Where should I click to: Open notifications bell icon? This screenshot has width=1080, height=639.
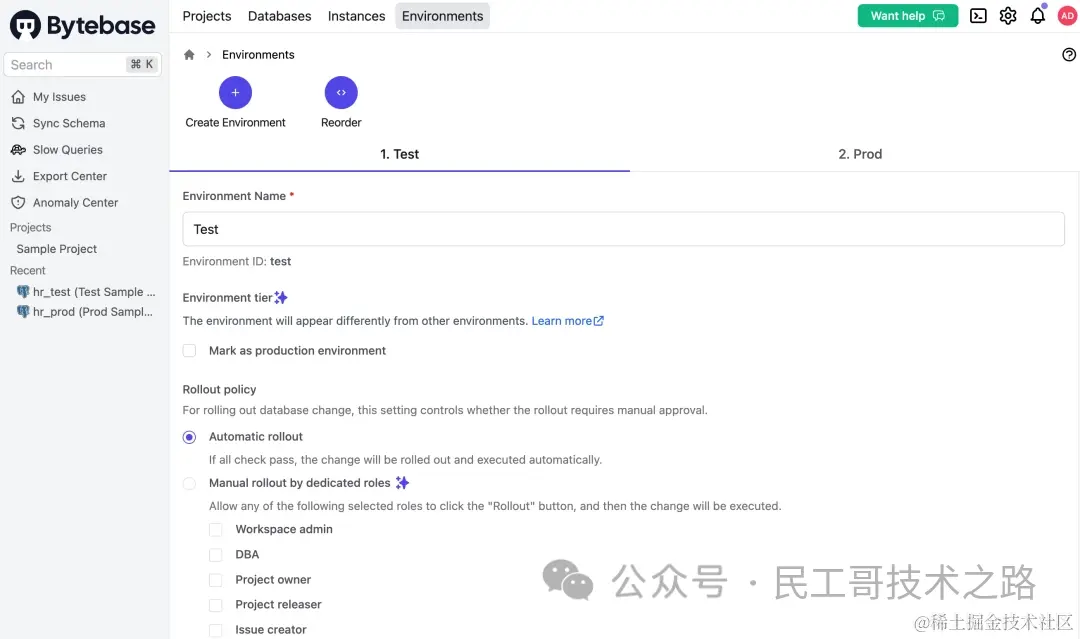pyautogui.click(x=1037, y=16)
